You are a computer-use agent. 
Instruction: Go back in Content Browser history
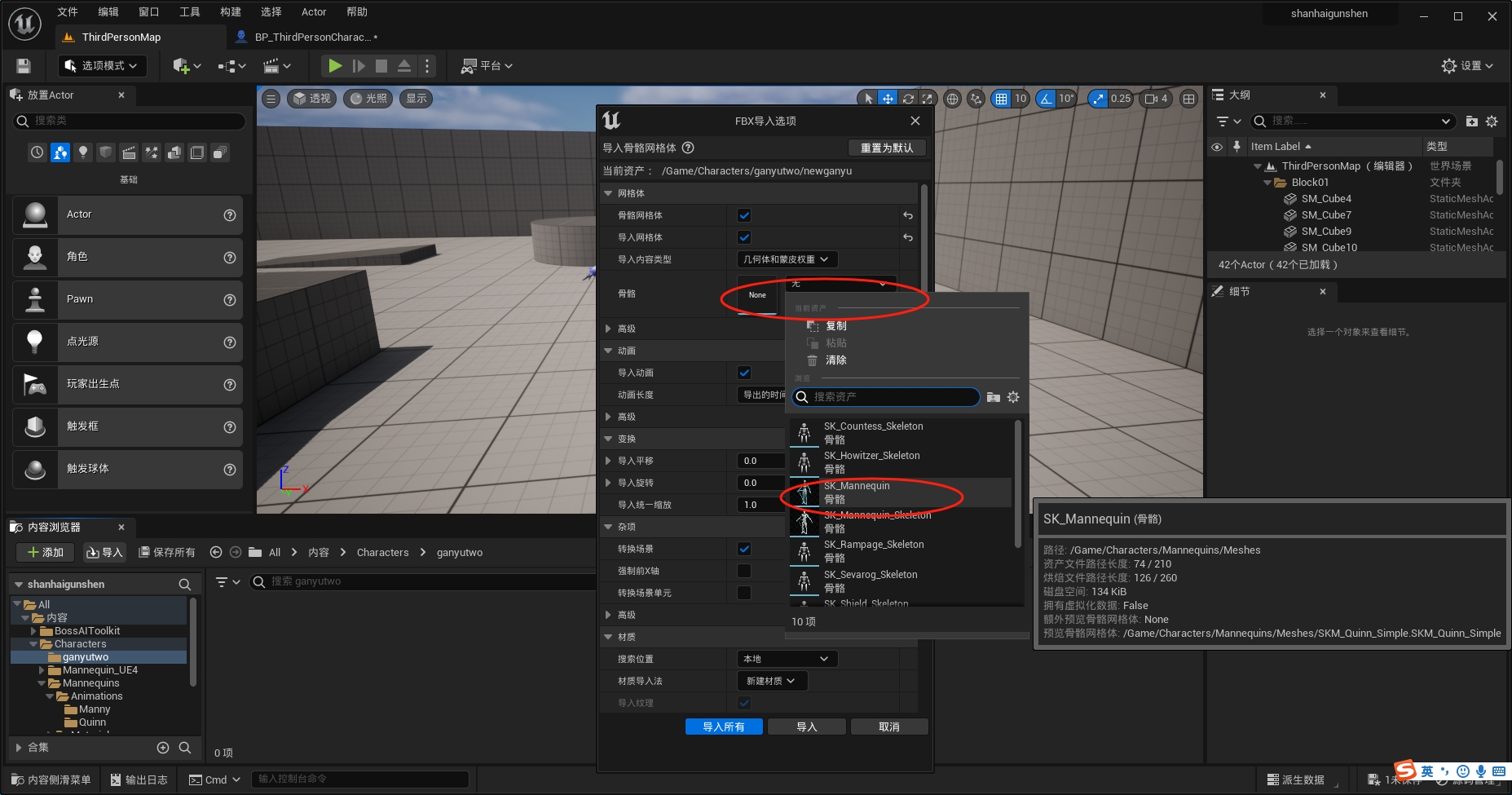tap(216, 552)
